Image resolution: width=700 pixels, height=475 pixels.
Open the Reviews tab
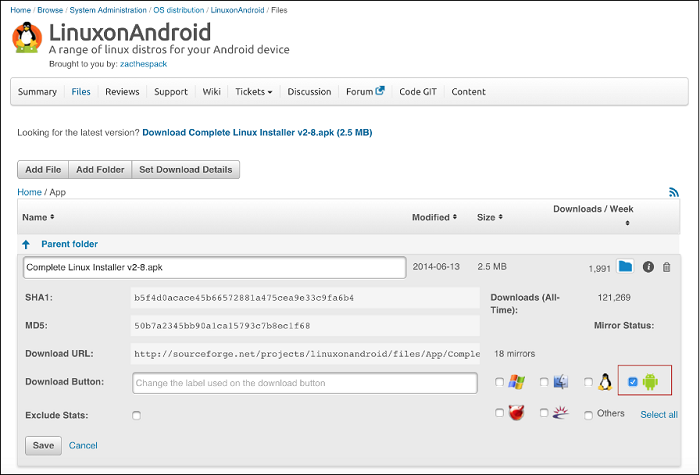pyautogui.click(x=122, y=92)
